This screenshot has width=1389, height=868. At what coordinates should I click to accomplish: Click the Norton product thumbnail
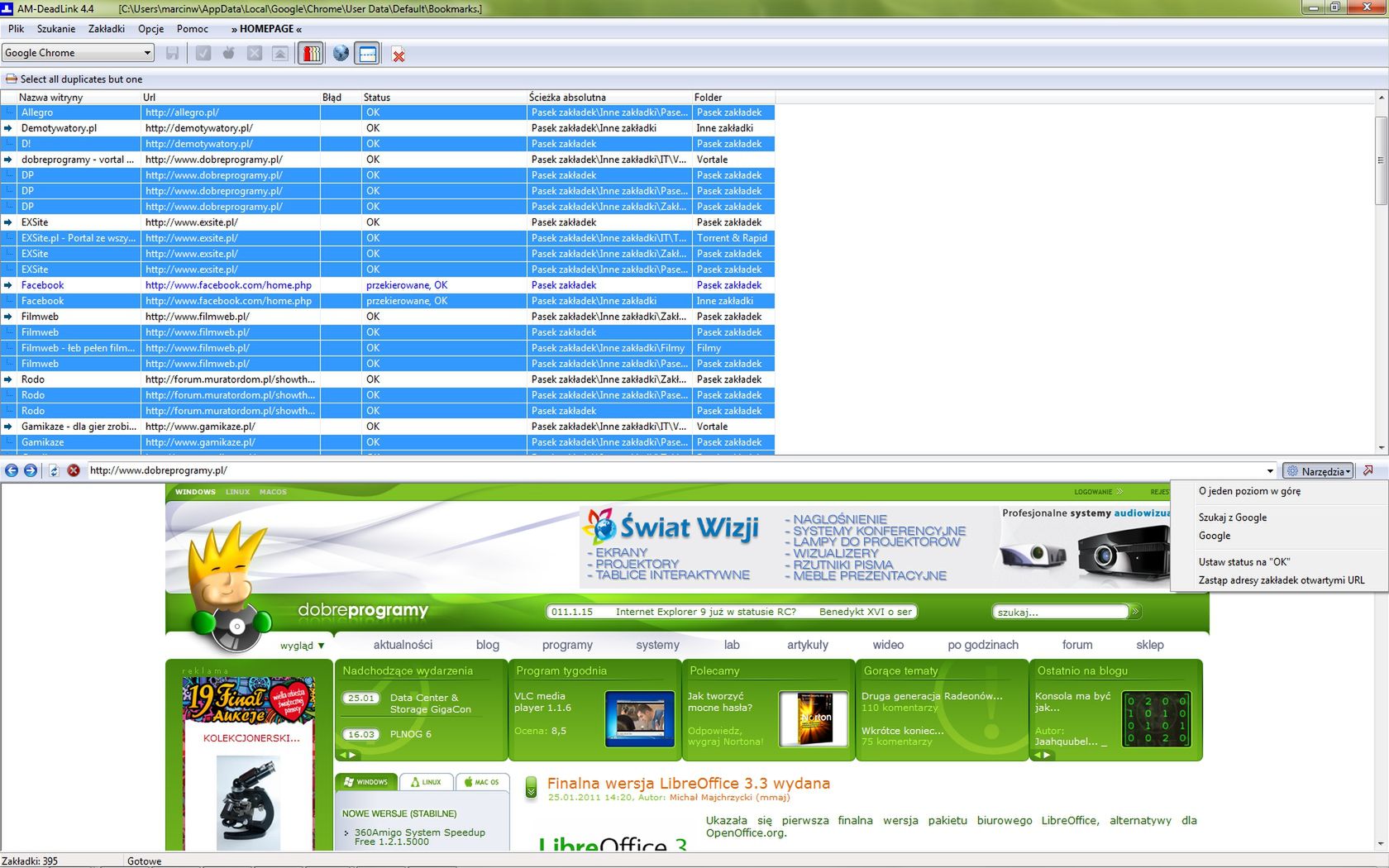pos(814,718)
